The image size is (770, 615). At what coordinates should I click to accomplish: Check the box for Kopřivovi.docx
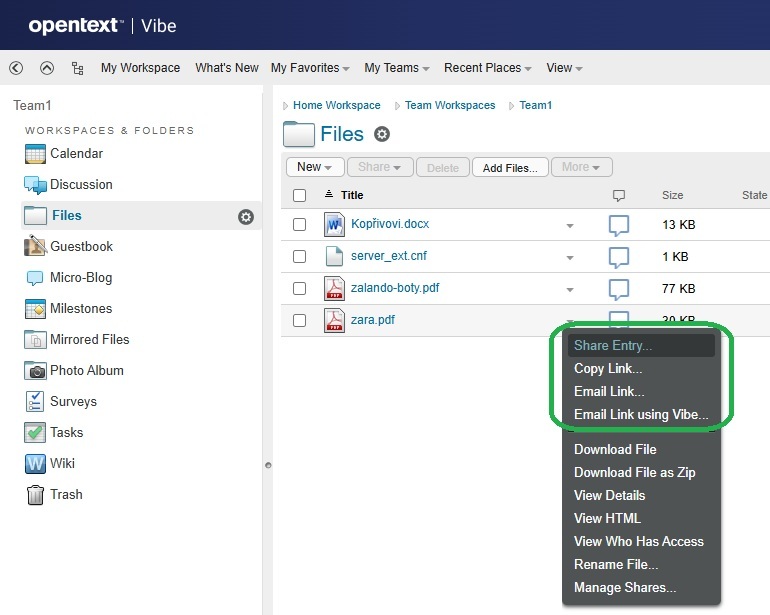[299, 224]
